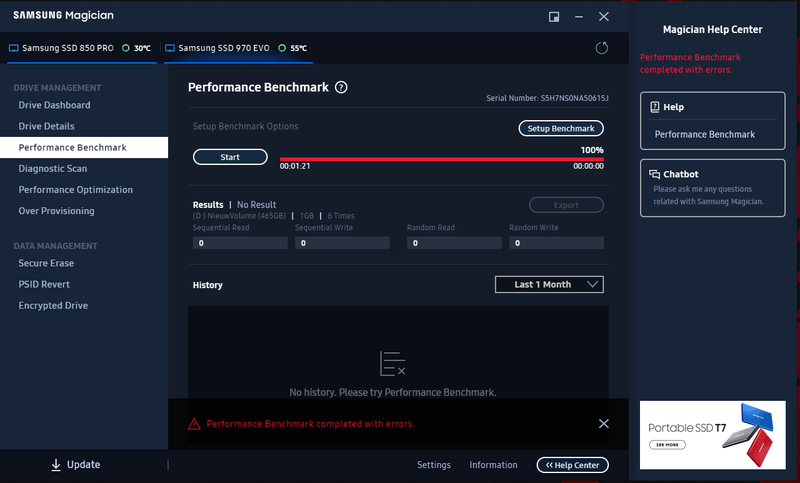The image size is (800, 483).
Task: Click the 'No Result' status text
Action: (257, 205)
